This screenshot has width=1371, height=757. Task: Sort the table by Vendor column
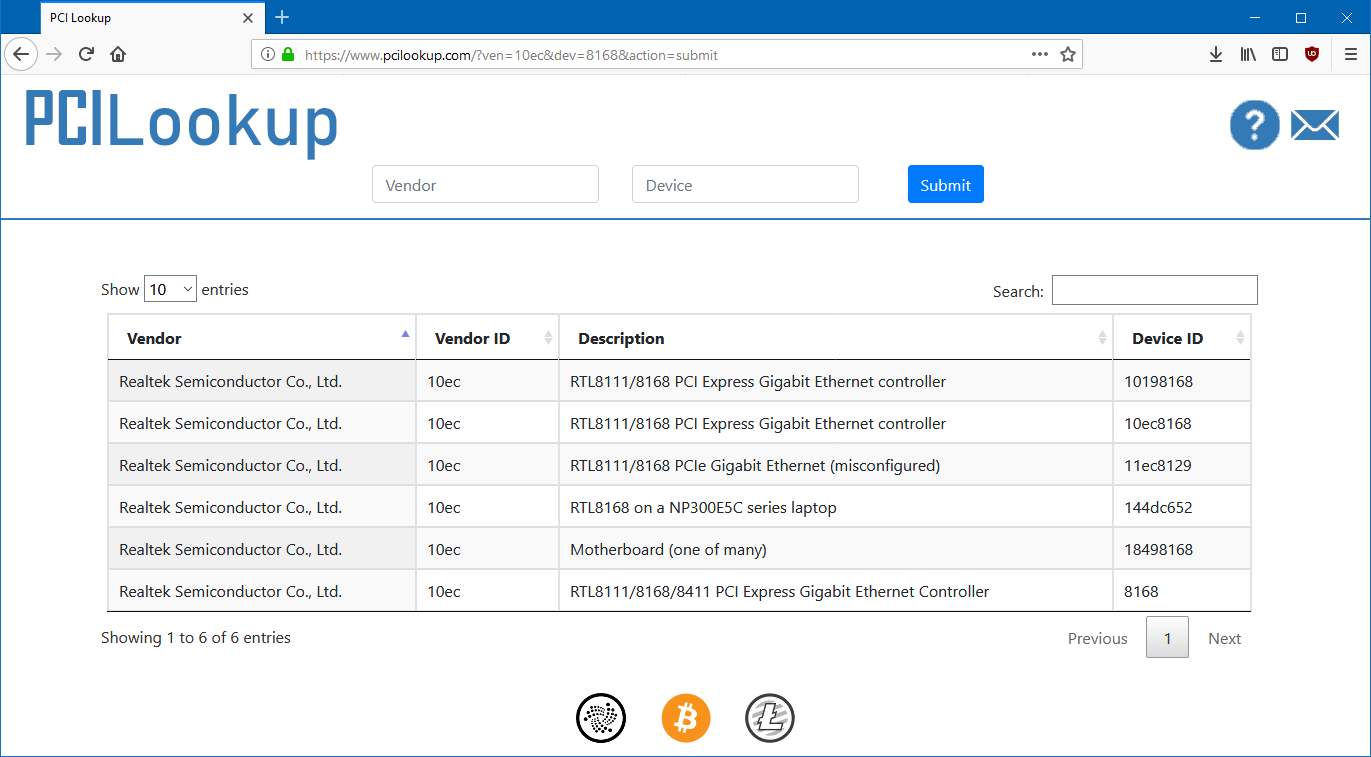click(262, 338)
